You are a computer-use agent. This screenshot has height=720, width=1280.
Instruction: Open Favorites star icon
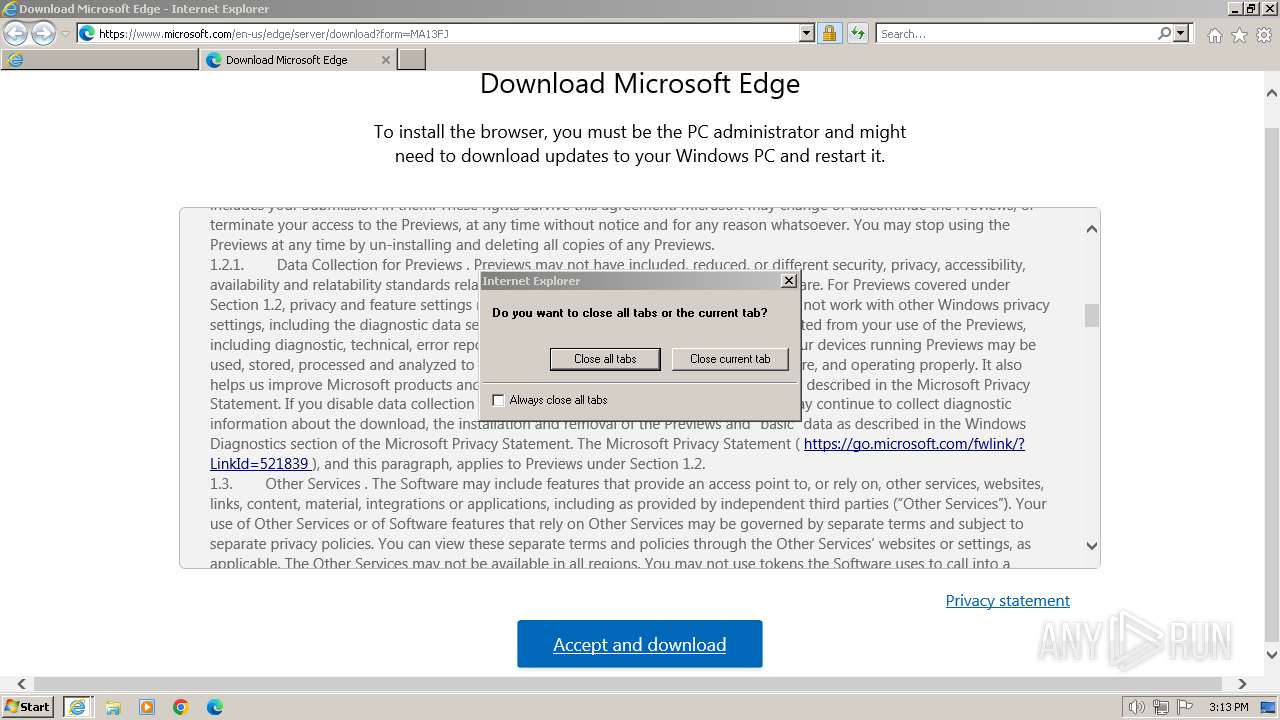tap(1239, 35)
